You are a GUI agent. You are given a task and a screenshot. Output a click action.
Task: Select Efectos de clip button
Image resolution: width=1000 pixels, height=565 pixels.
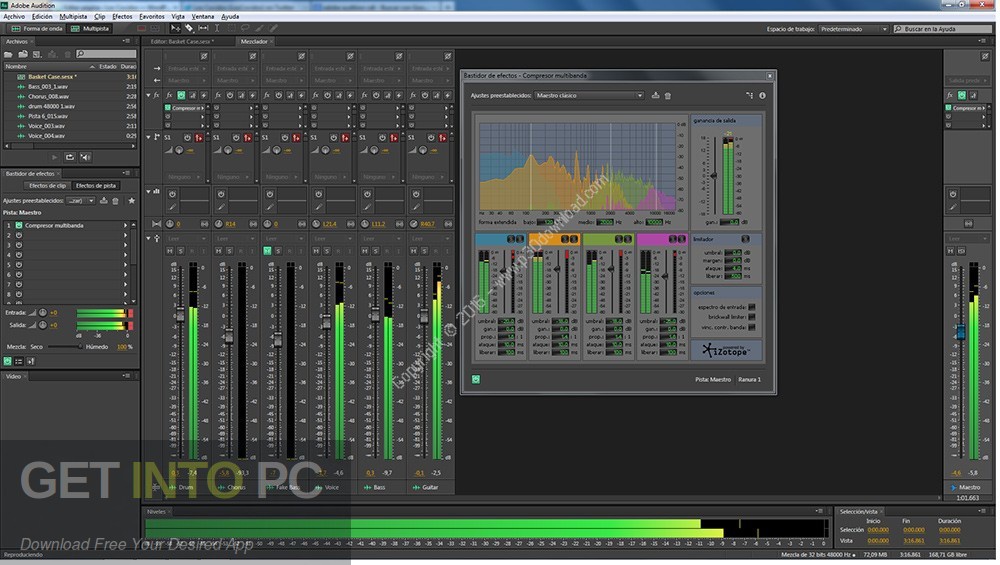click(47, 186)
